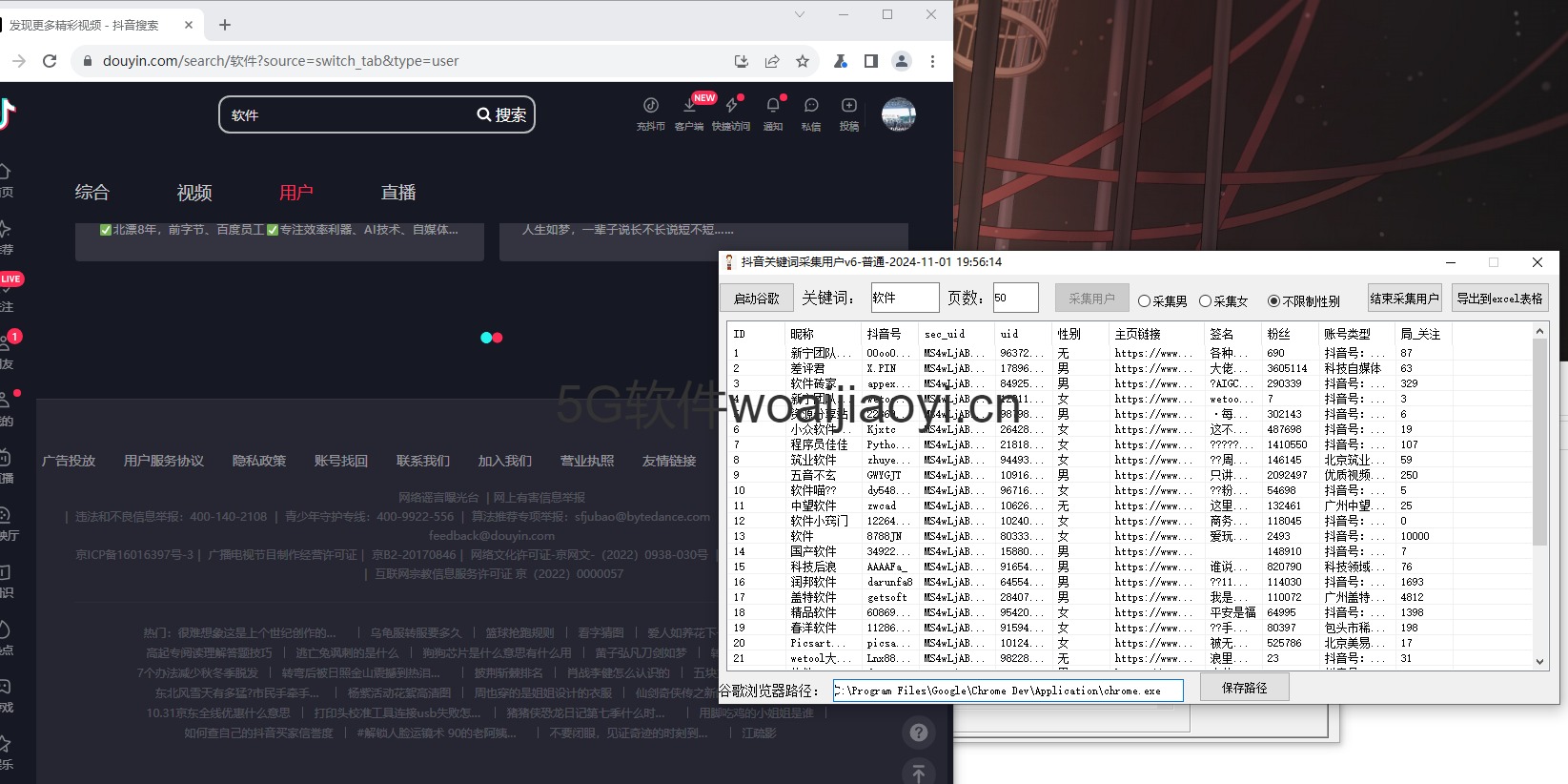Switch to 视频 search tab

click(194, 192)
